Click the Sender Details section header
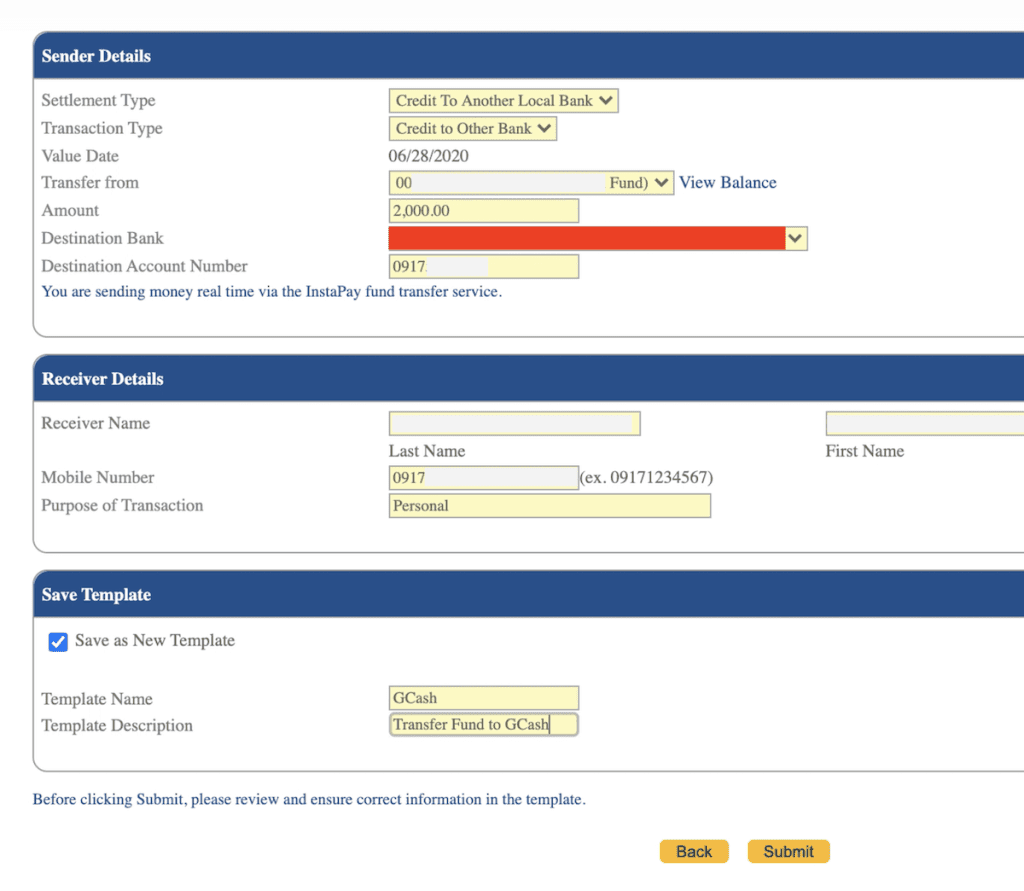1024x891 pixels. tap(96, 56)
